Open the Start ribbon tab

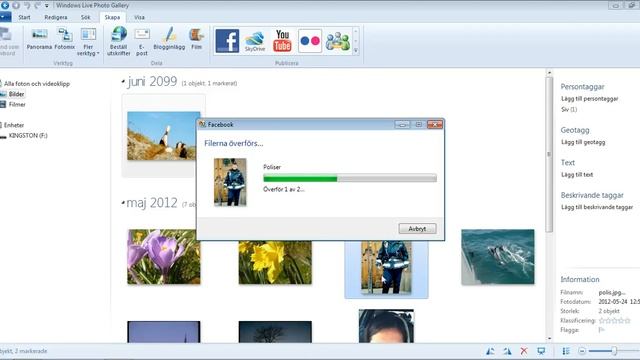[24, 17]
